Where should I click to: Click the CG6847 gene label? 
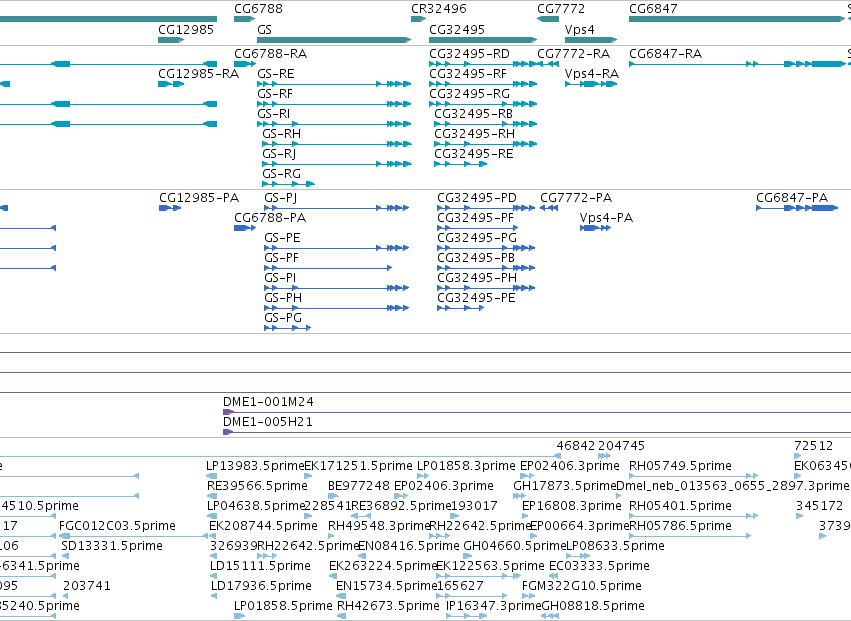click(653, 9)
